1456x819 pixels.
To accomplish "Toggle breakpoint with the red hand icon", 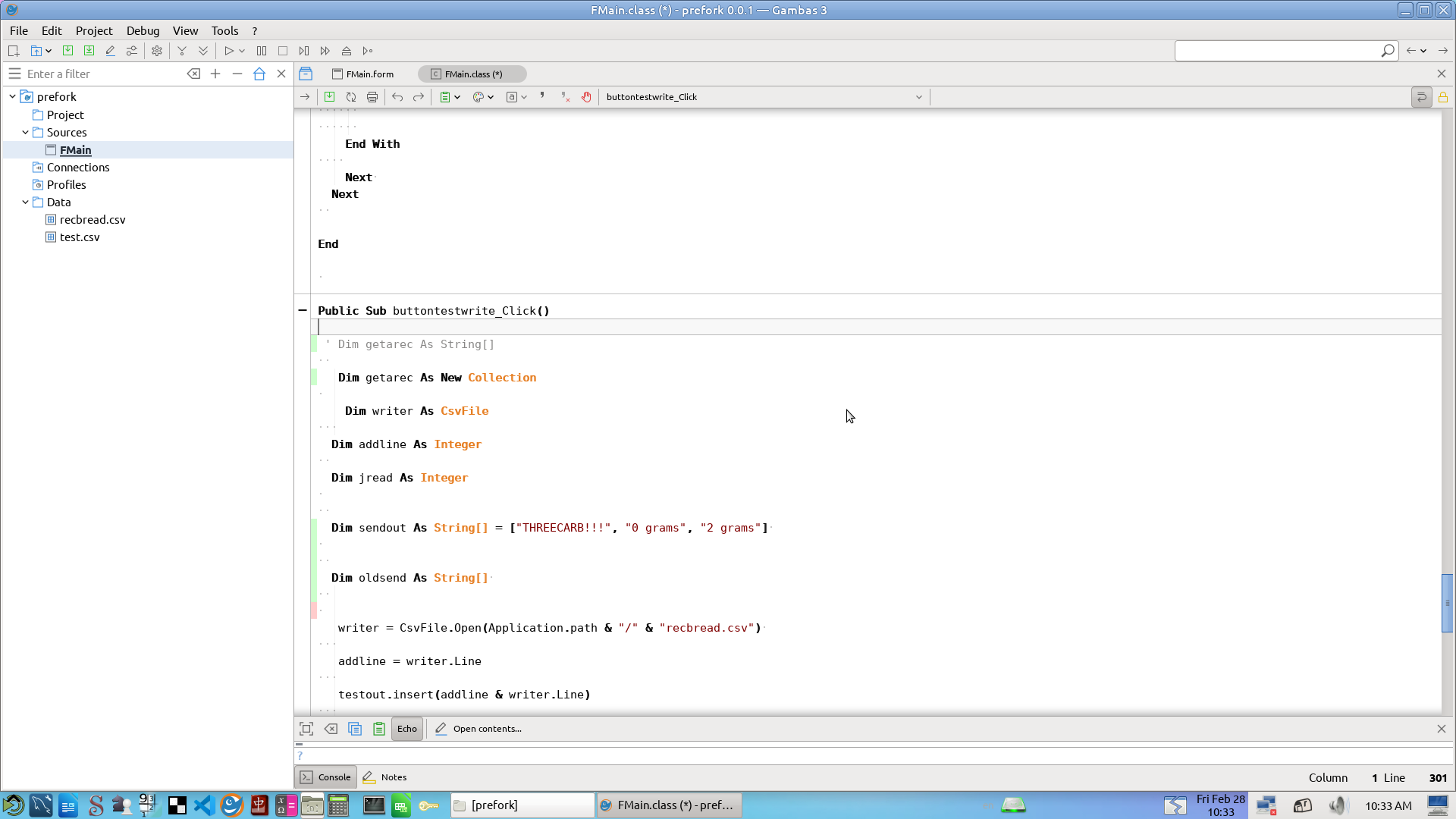I will pos(586,97).
